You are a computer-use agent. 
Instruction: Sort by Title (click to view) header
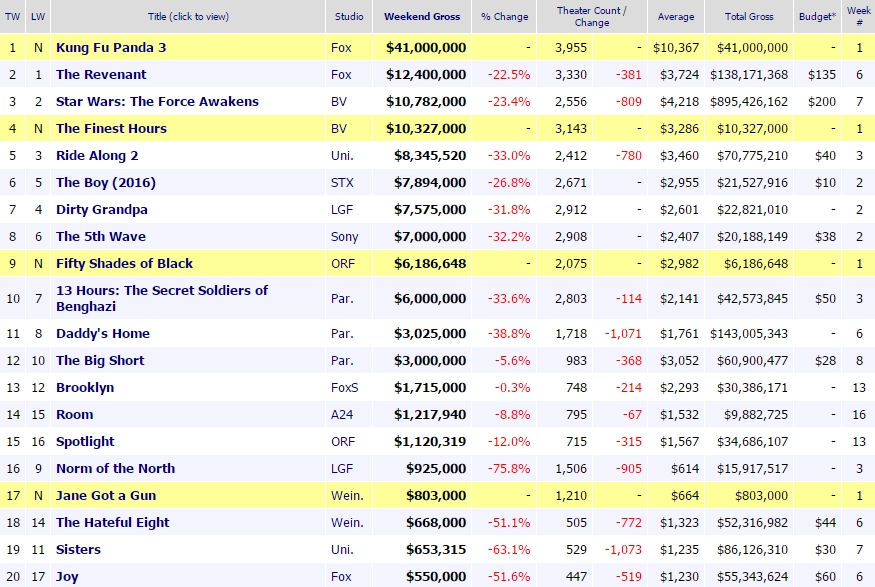(x=188, y=16)
